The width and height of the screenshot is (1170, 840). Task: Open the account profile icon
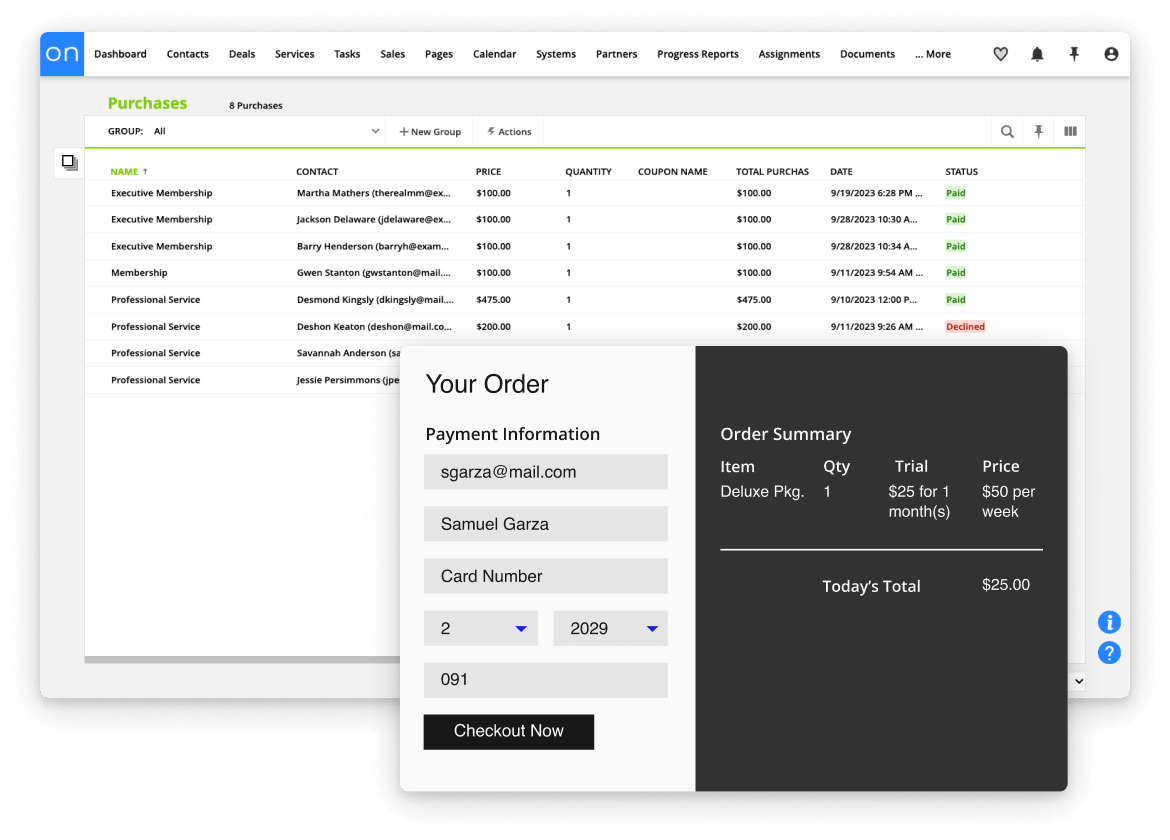pos(1111,54)
